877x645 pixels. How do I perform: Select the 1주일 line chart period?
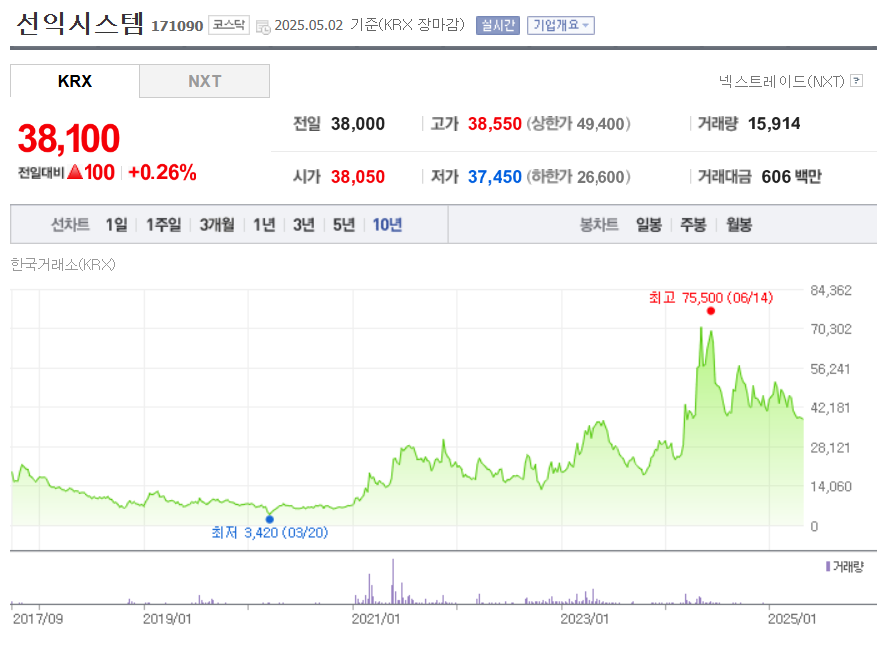(x=163, y=225)
